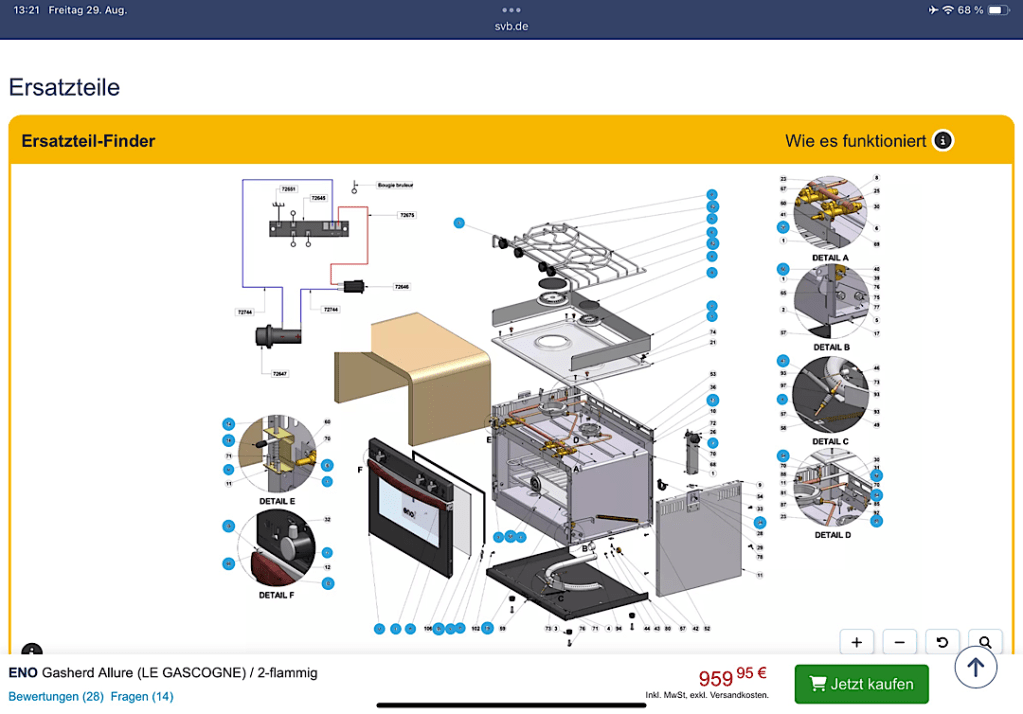Zoom in on the spare parts diagram
1023x714 pixels.
pyautogui.click(x=856, y=642)
